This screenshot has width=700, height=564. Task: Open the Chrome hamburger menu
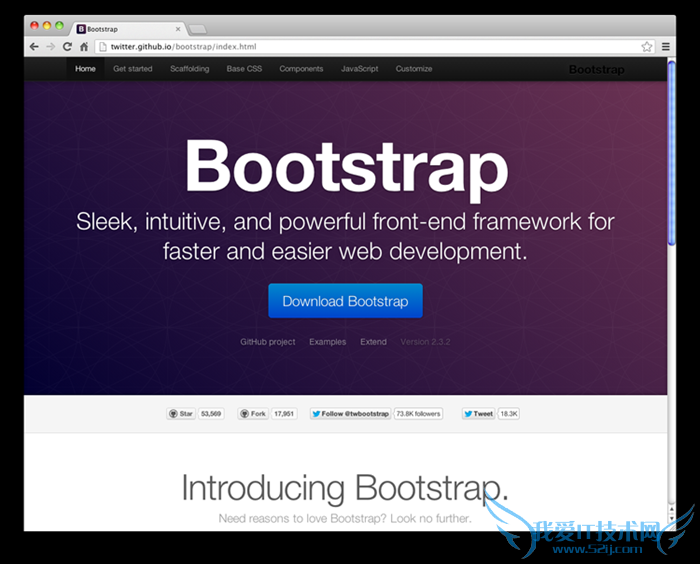[666, 46]
